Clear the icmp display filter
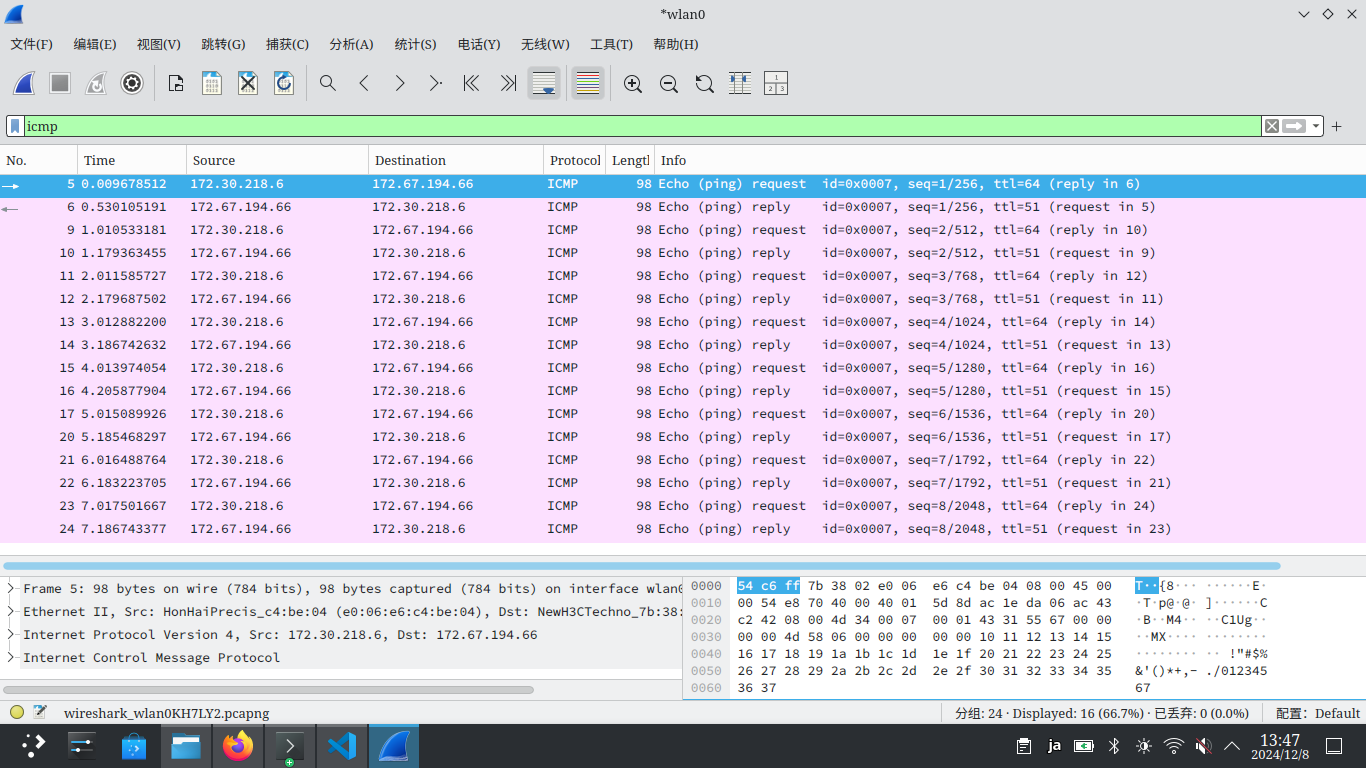This screenshot has height=768, width=1366. [x=1271, y=126]
